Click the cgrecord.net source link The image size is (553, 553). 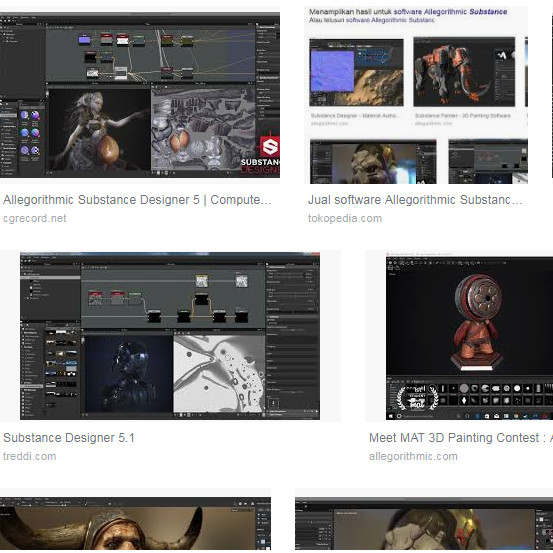pyautogui.click(x=35, y=218)
